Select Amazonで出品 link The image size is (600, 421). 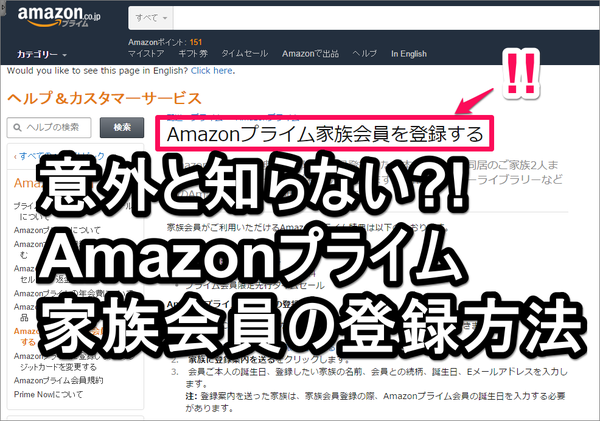coord(310,54)
